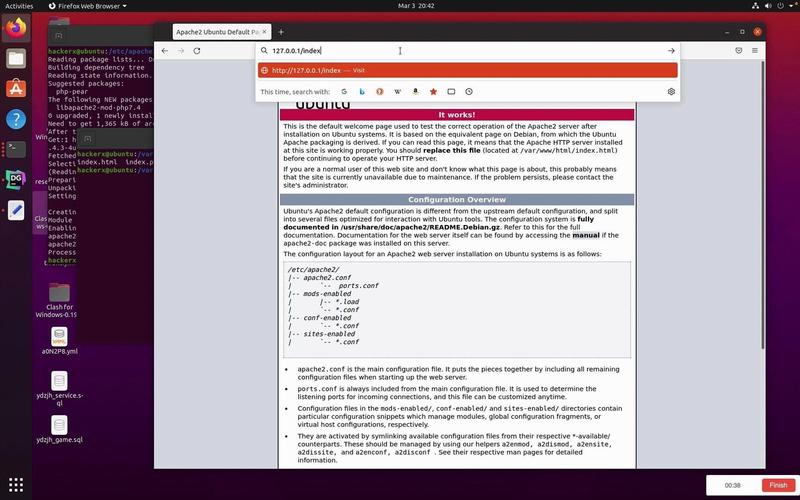Search this time with Amazon
The width and height of the screenshot is (800, 500).
415,92
